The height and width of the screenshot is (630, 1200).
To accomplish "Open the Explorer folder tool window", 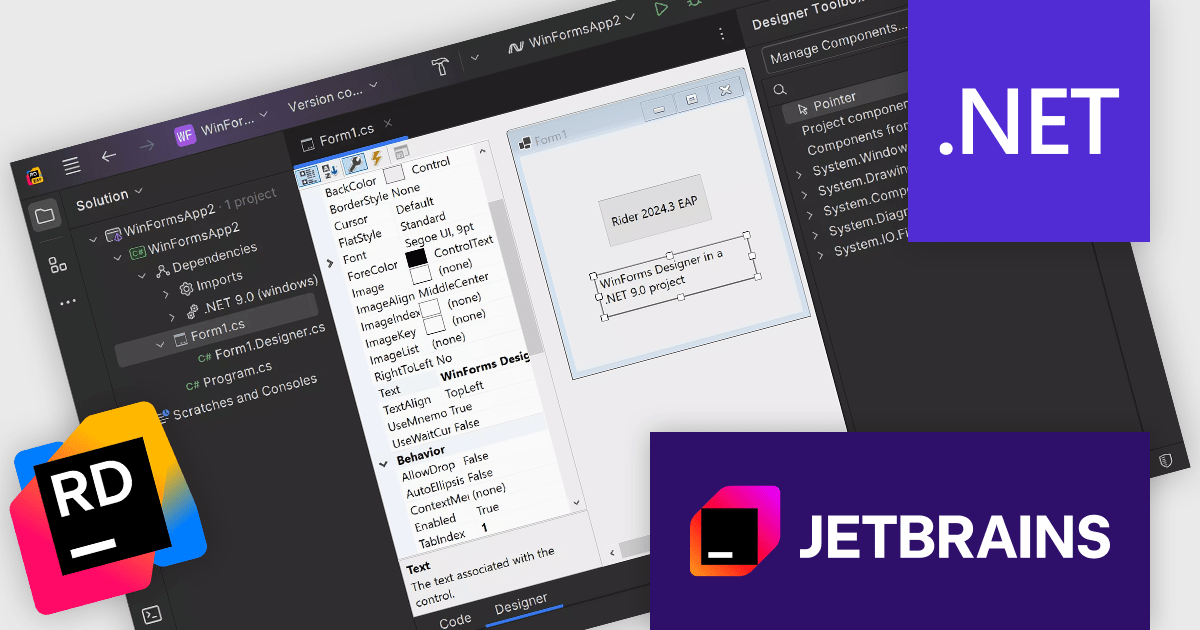I will [44, 215].
